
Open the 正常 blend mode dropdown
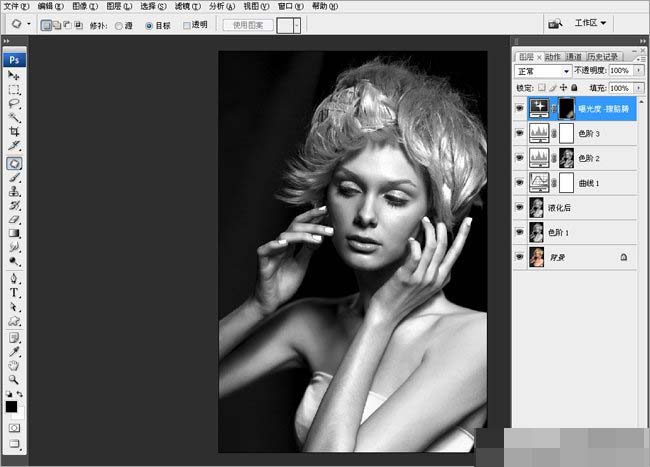pyautogui.click(x=542, y=72)
